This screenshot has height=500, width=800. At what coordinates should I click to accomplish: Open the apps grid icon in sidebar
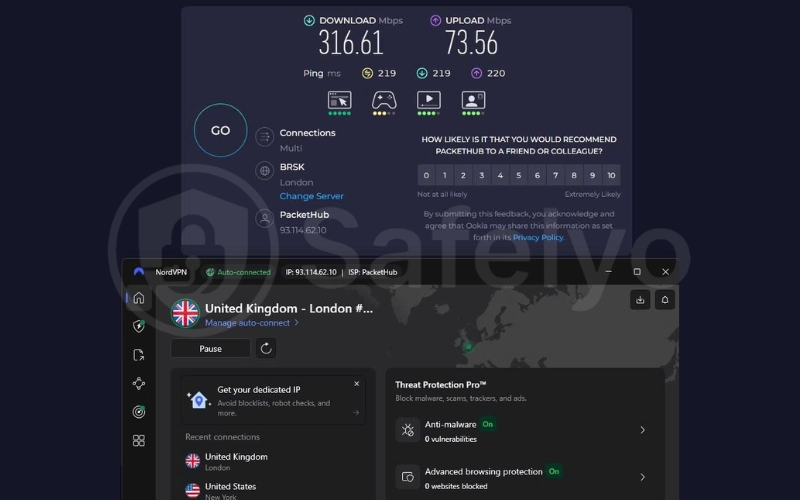139,440
